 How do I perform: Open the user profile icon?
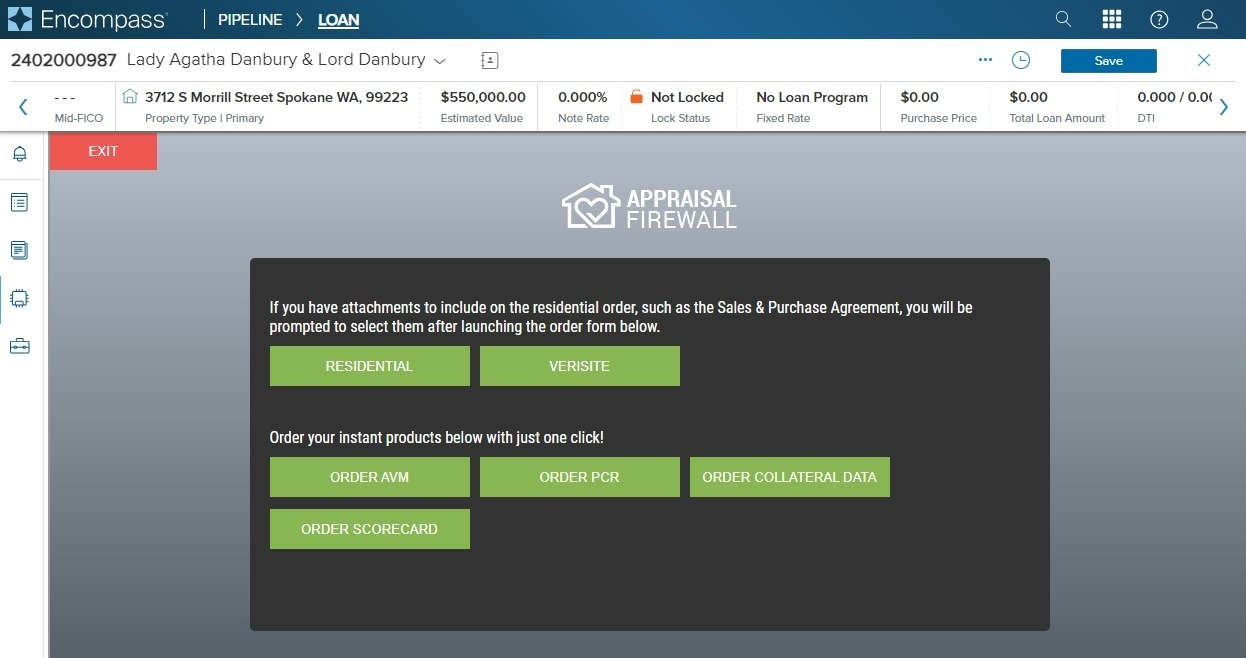[1207, 19]
